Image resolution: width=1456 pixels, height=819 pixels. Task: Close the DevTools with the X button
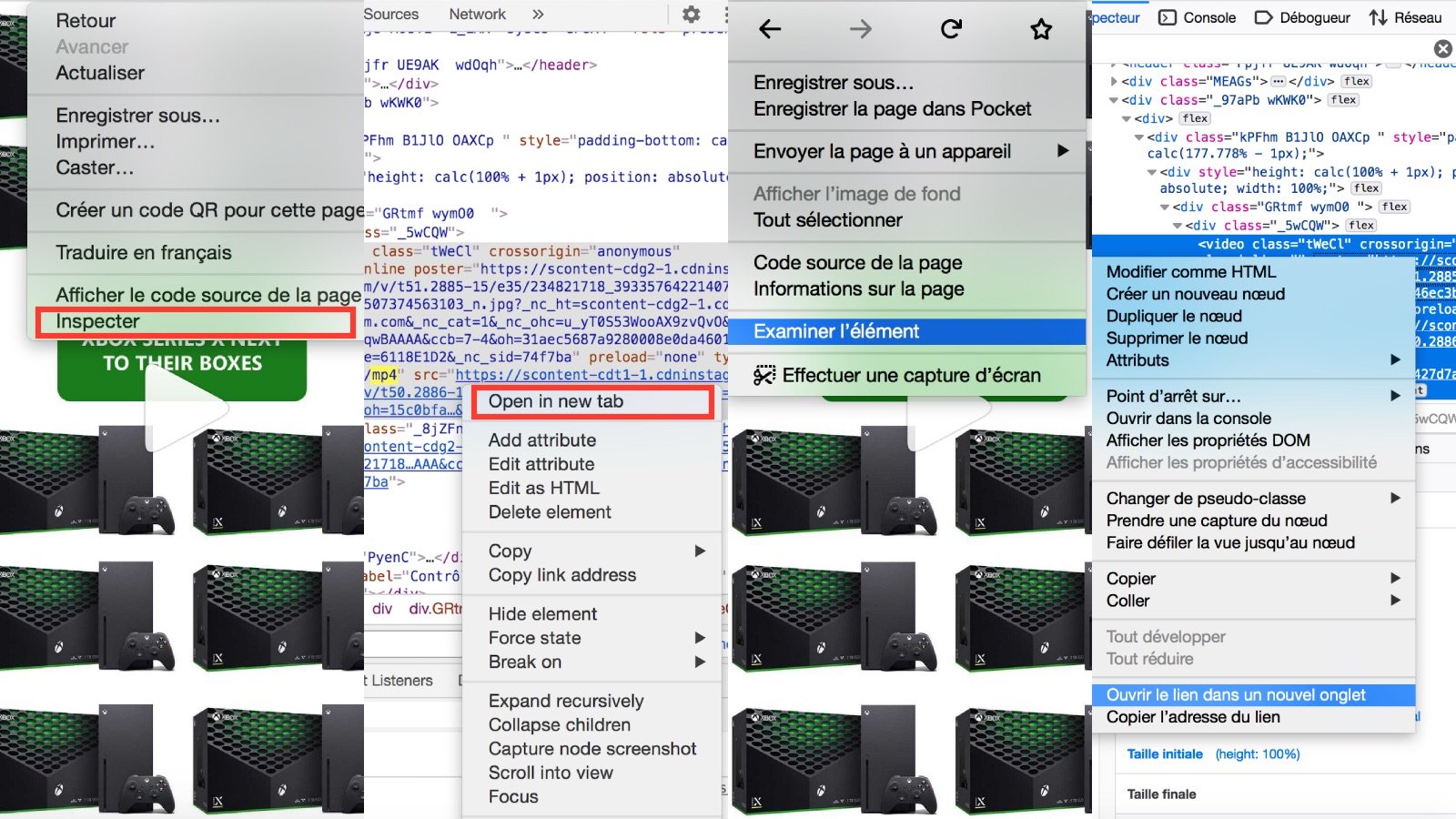(x=1441, y=48)
